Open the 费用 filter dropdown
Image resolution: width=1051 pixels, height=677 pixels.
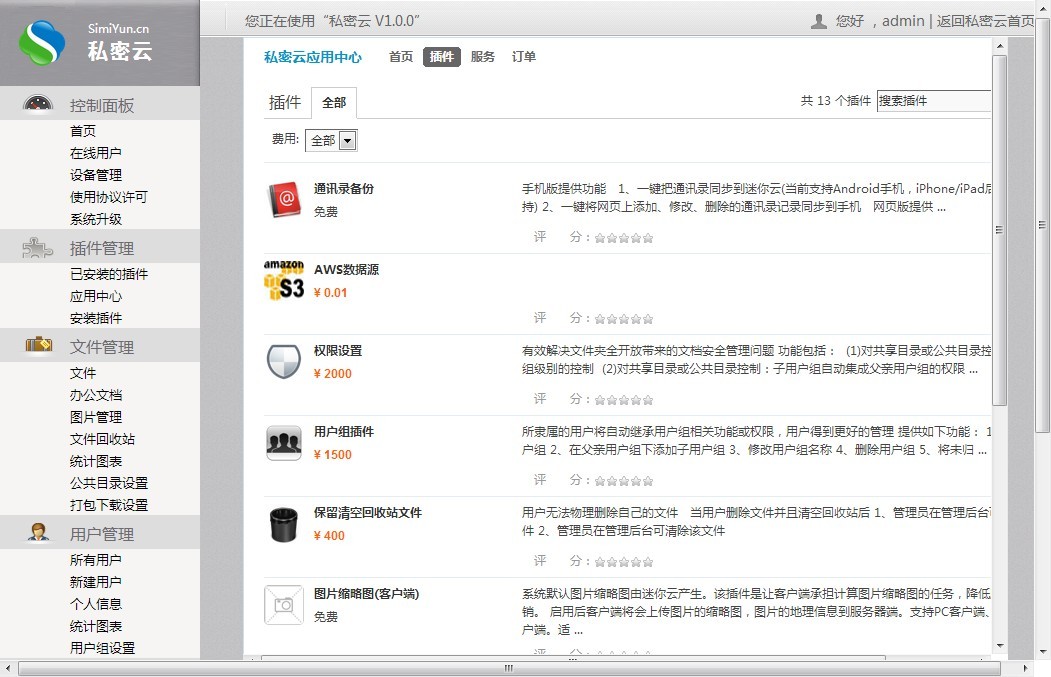(333, 141)
